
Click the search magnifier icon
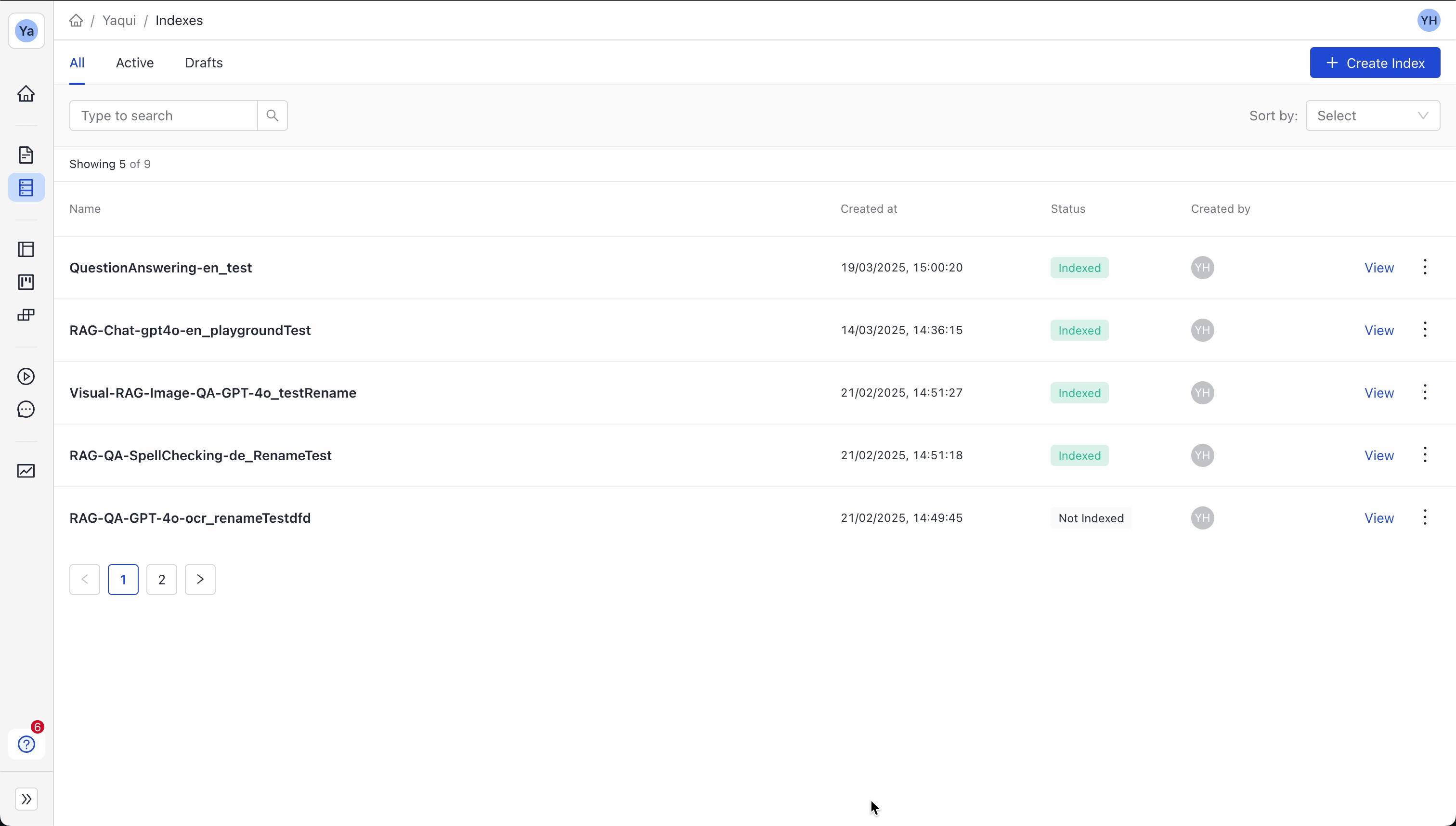click(273, 116)
